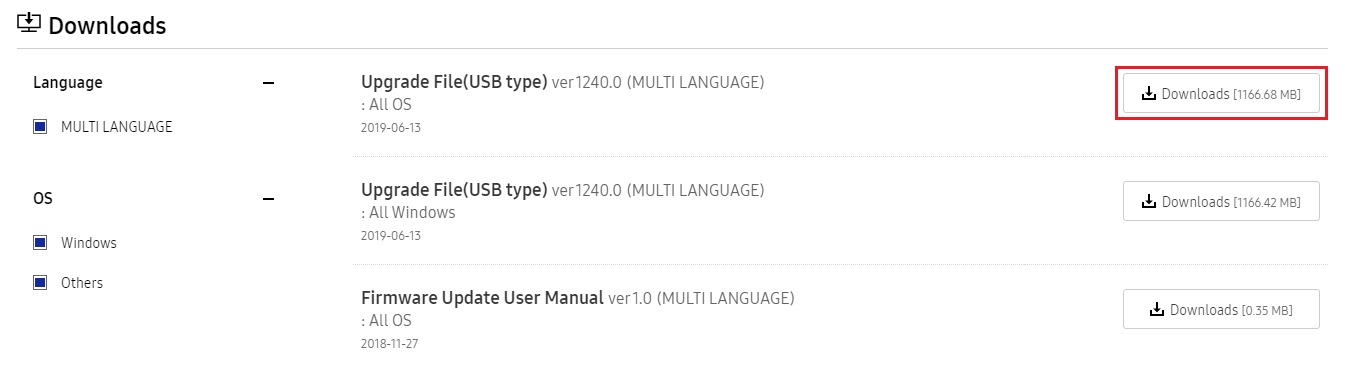
Task: Open the Firmware Update User Manual title
Action: (x=482, y=298)
